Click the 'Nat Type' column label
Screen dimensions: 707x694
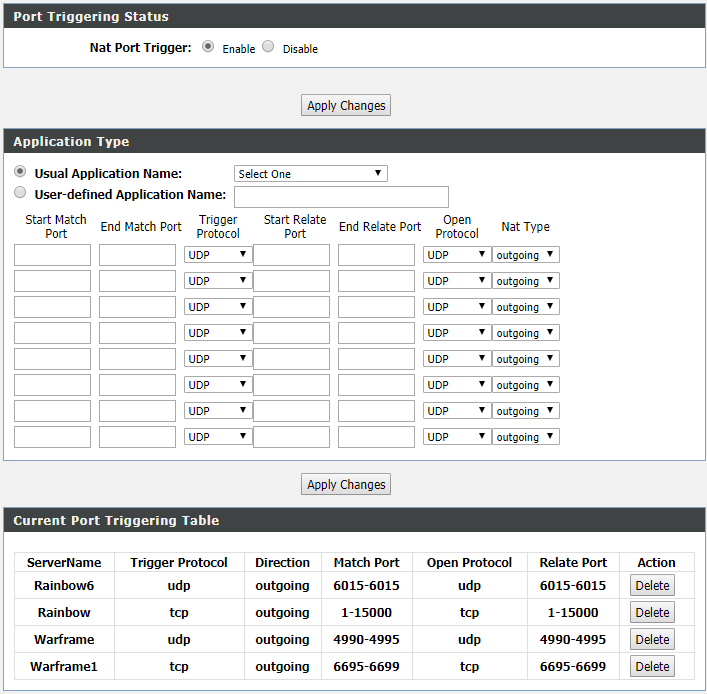(526, 226)
